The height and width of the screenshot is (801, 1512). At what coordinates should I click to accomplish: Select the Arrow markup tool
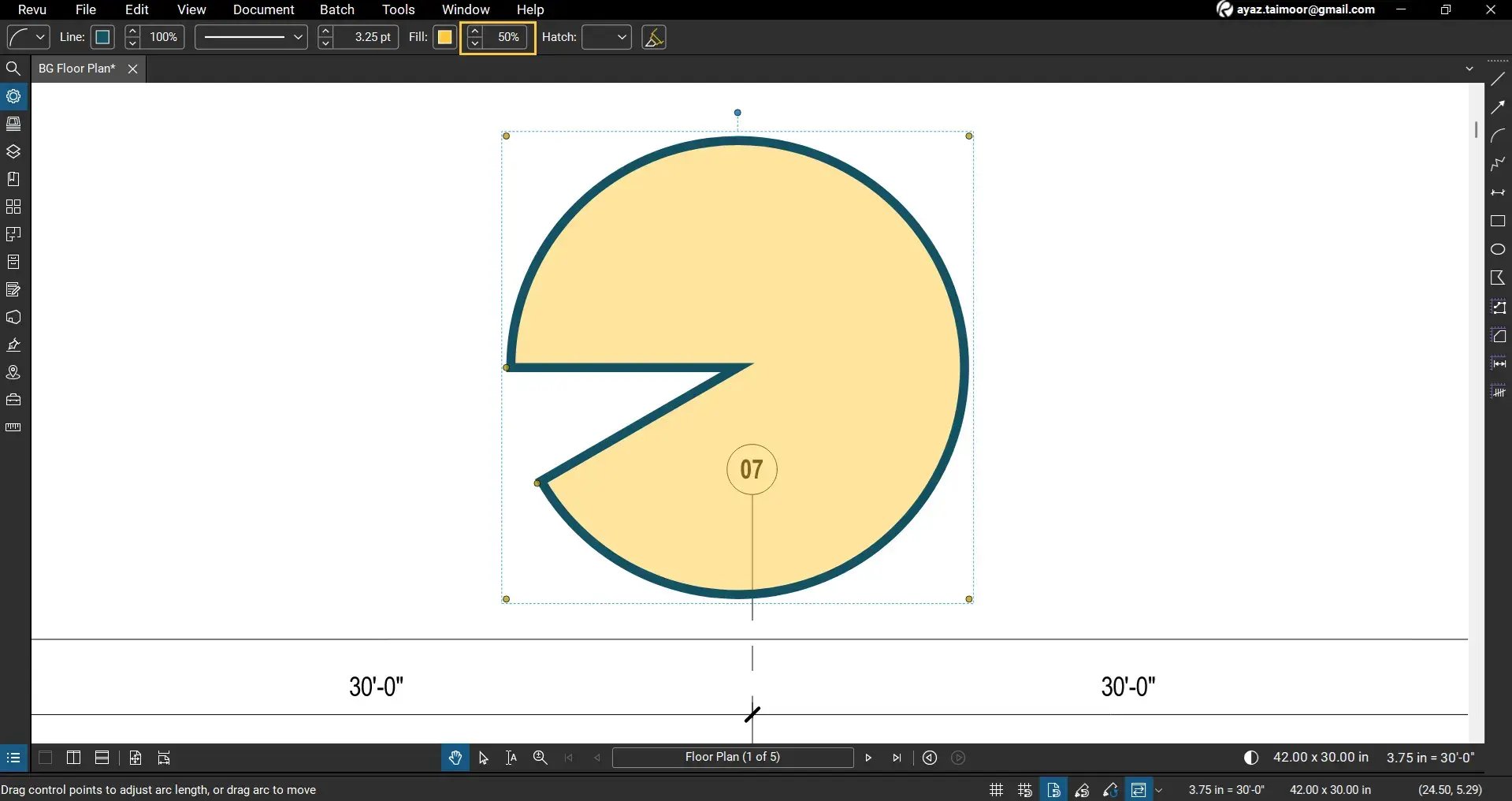click(x=1499, y=106)
